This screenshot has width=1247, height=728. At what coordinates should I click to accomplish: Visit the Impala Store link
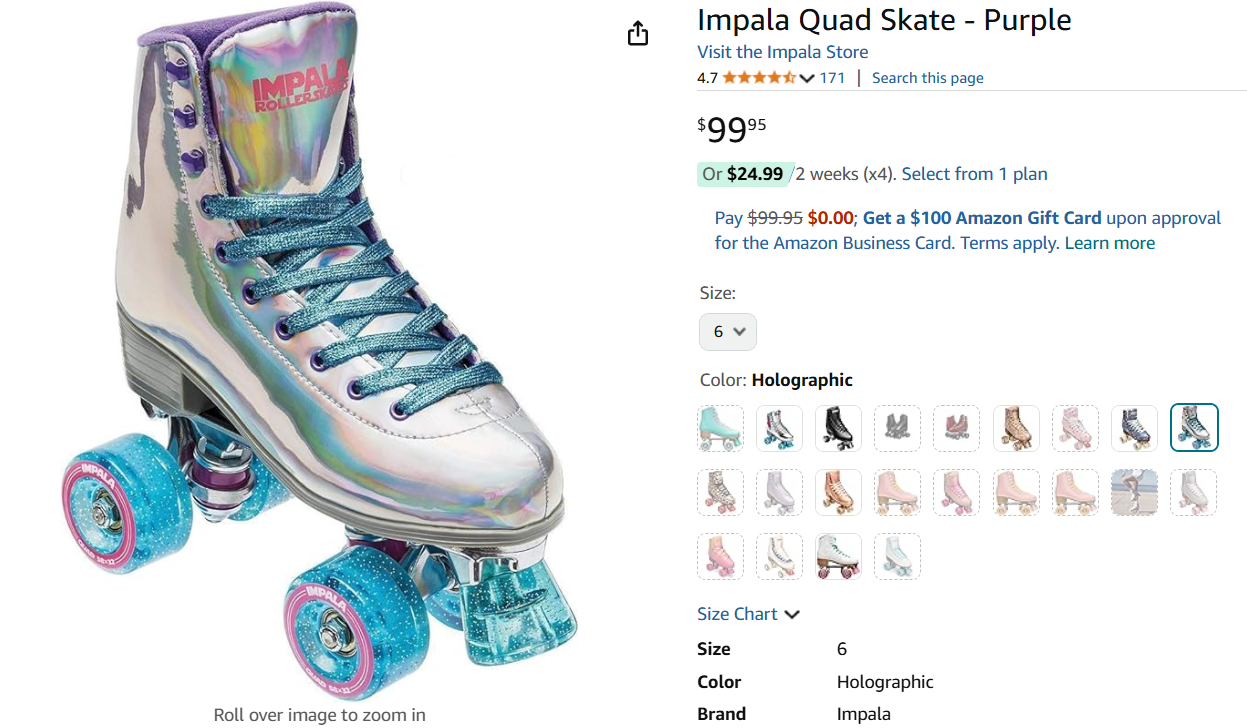(782, 52)
